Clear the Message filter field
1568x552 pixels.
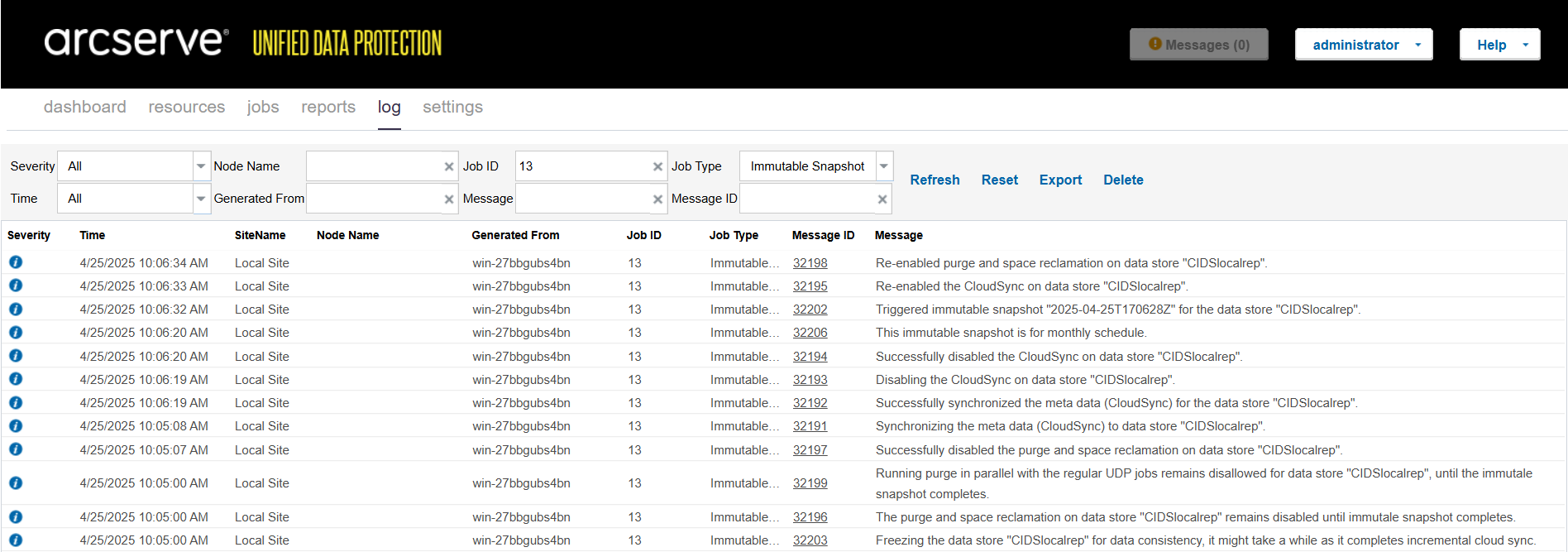(x=657, y=199)
